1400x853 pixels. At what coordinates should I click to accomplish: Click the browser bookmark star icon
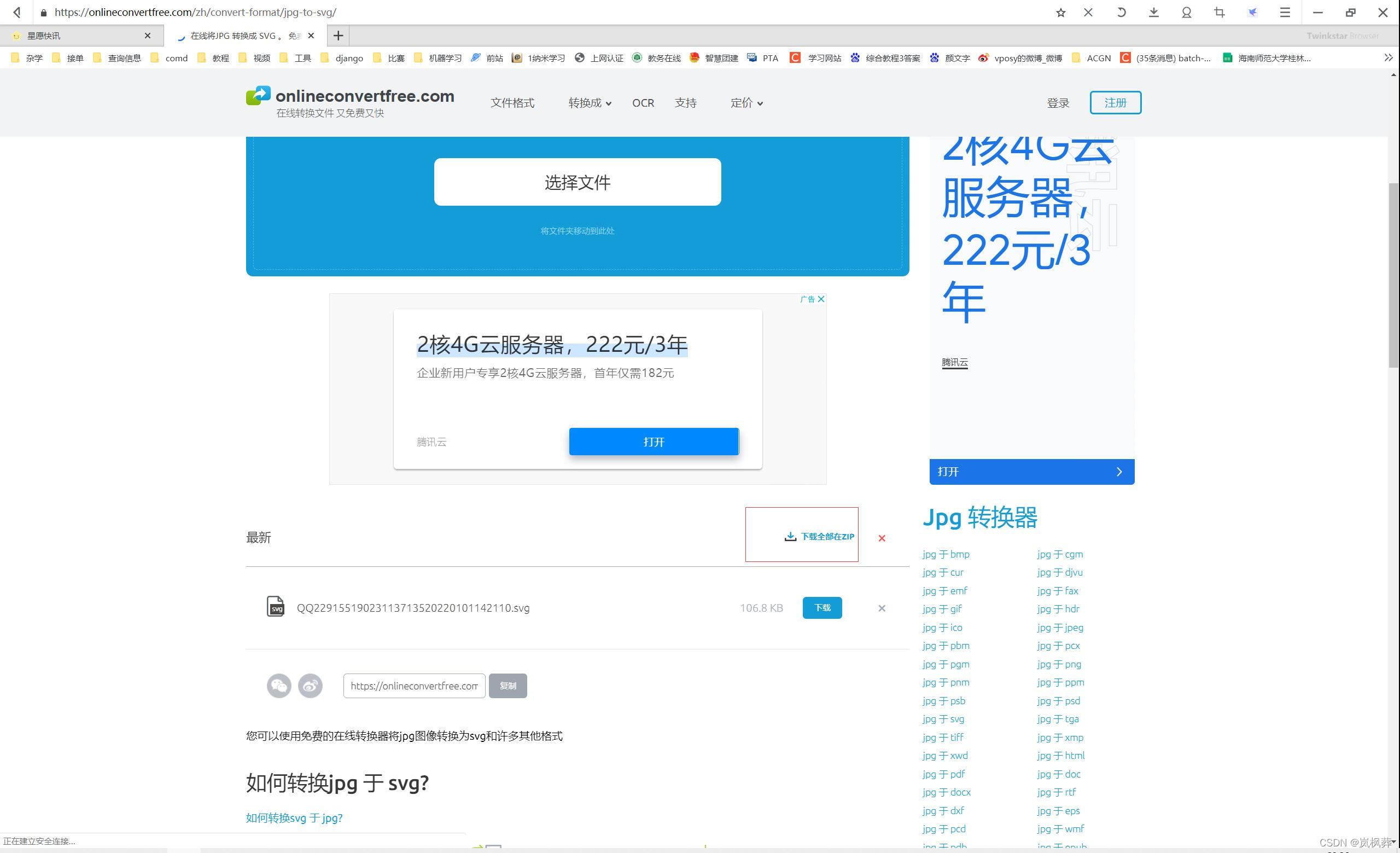(x=1060, y=12)
